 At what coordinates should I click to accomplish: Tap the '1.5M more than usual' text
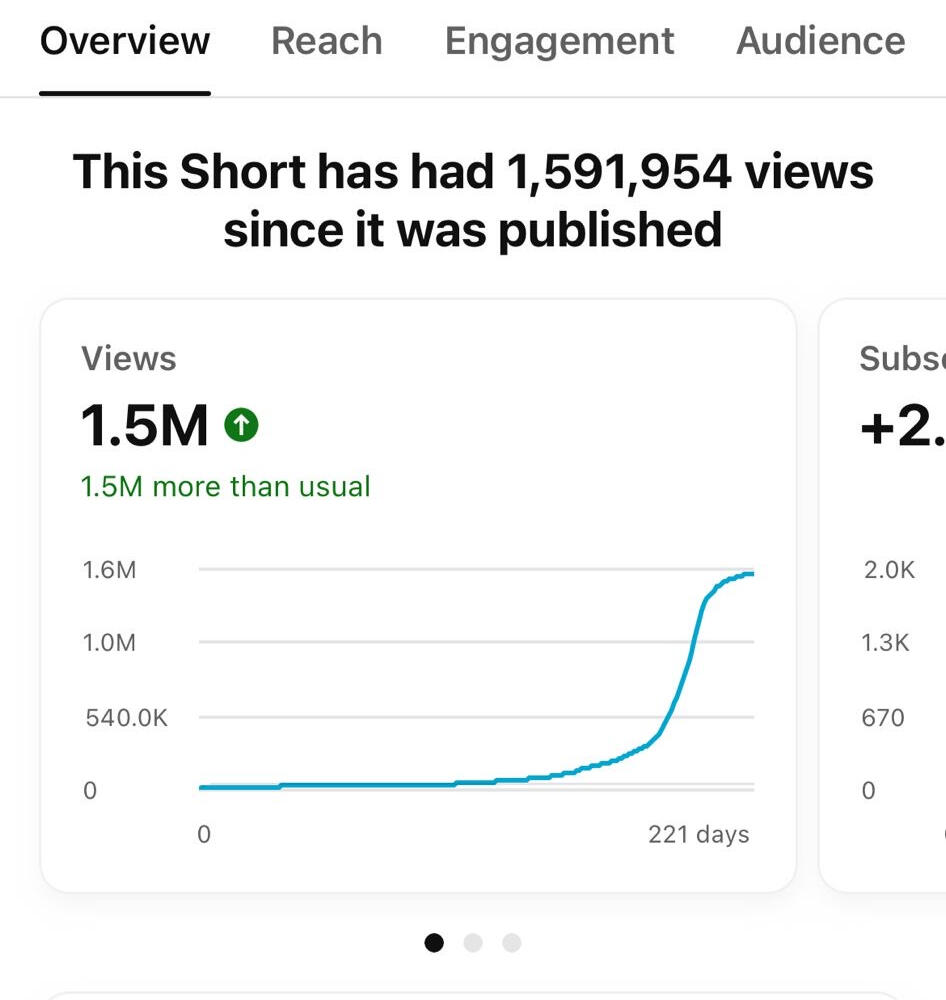click(226, 487)
